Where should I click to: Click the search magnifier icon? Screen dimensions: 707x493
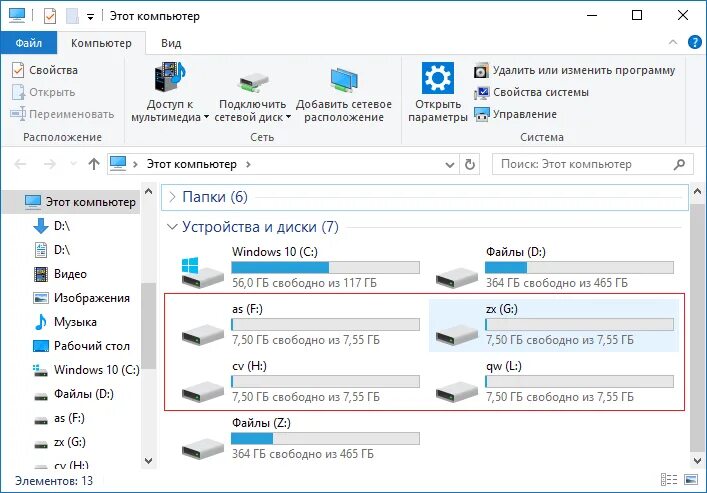(679, 164)
